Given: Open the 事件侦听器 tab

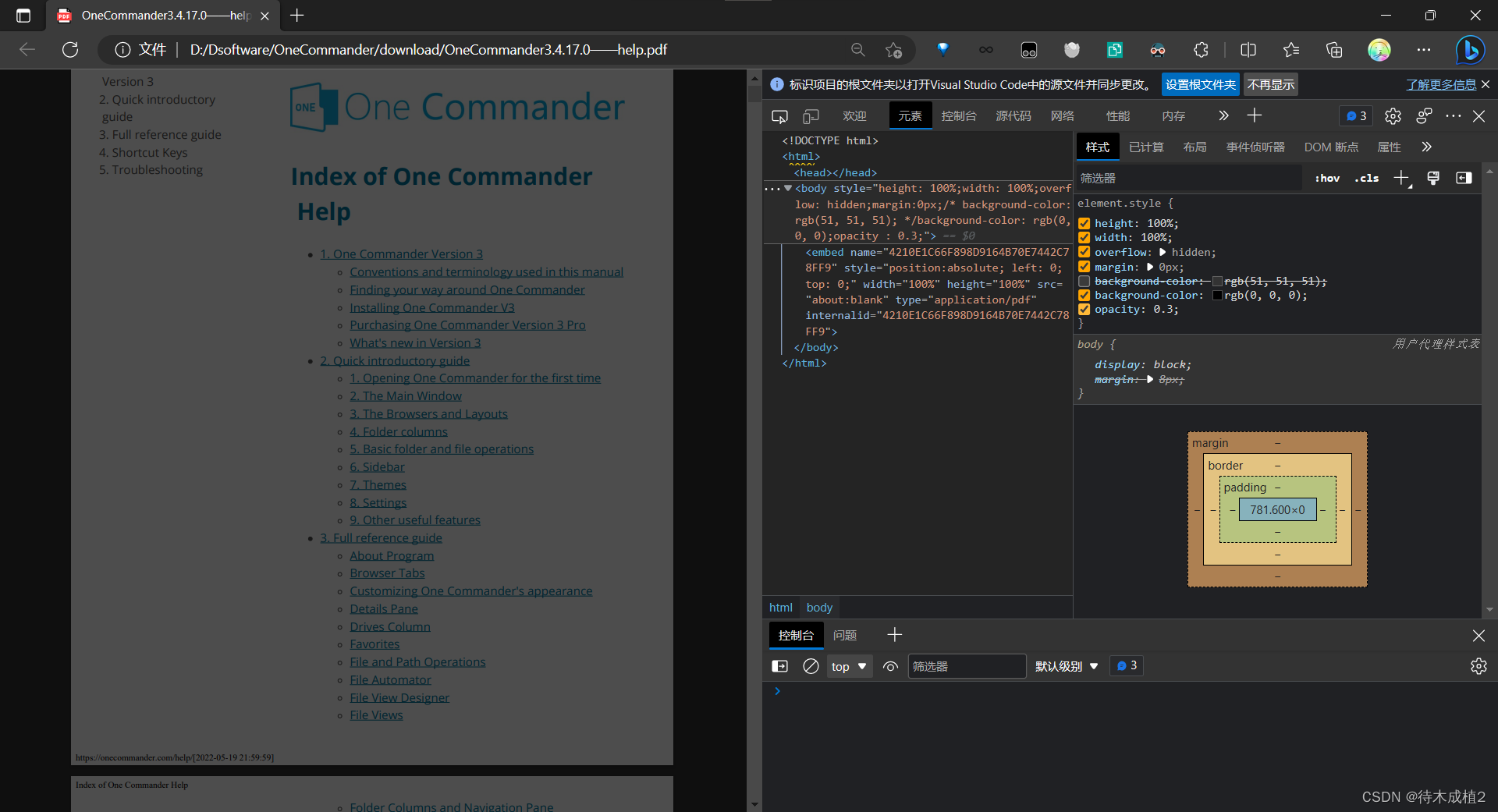Looking at the screenshot, I should coord(1255,147).
